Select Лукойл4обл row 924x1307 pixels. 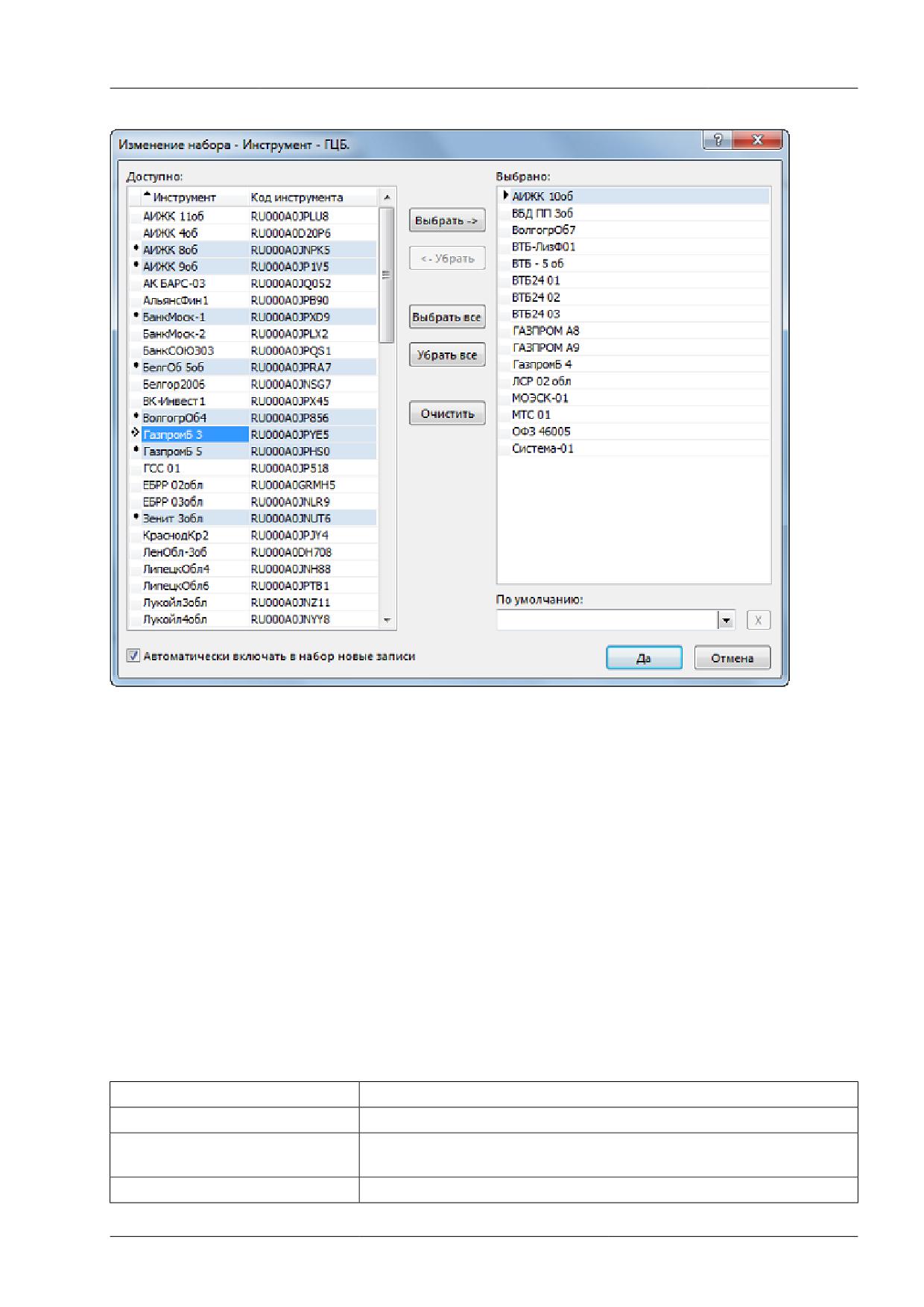(253, 619)
